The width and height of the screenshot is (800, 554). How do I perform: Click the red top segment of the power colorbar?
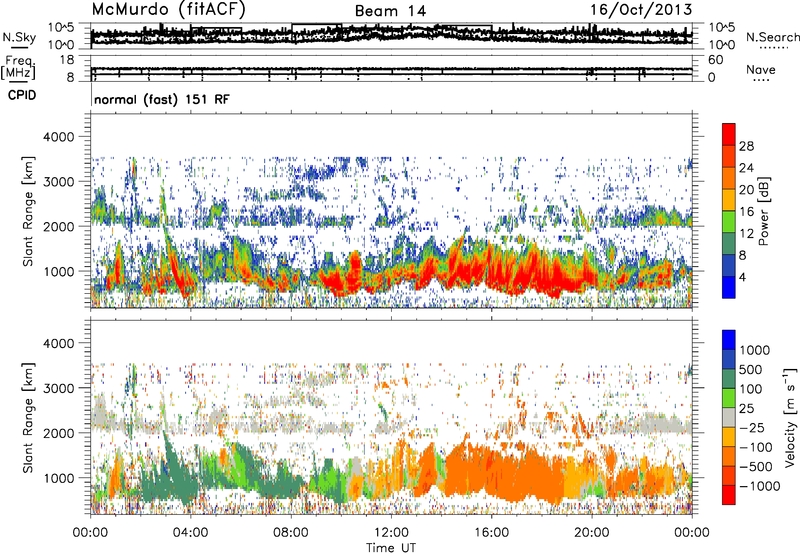pos(729,134)
